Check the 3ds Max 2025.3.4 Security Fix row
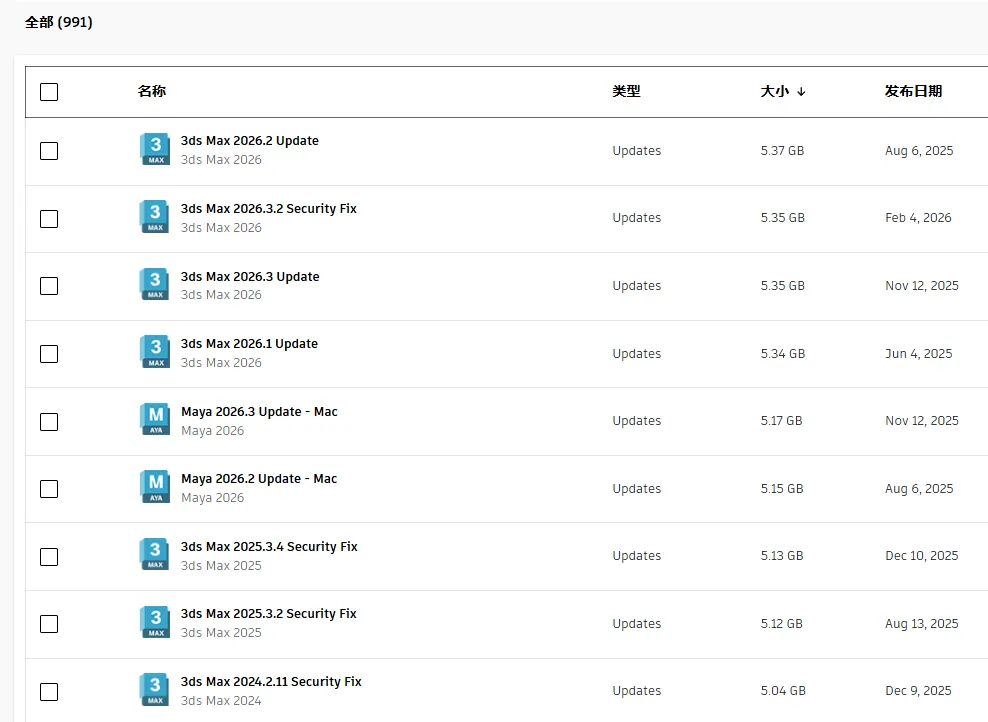Screen dimensions: 988x722 (x=49, y=557)
